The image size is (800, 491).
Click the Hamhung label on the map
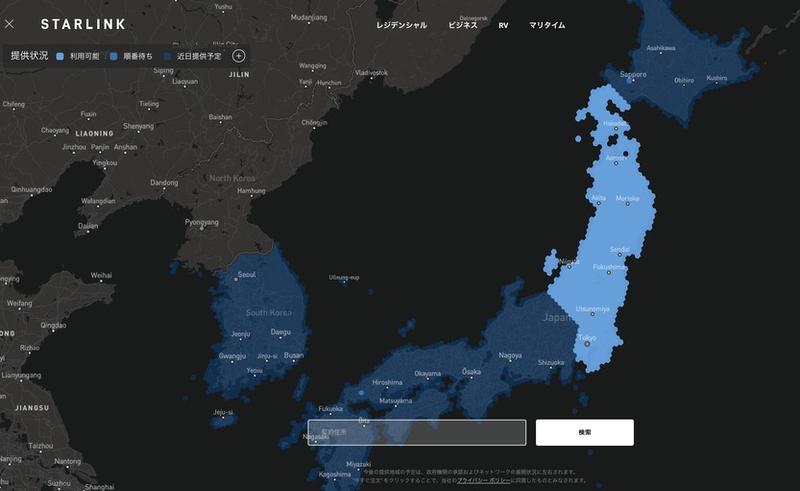[x=251, y=190]
